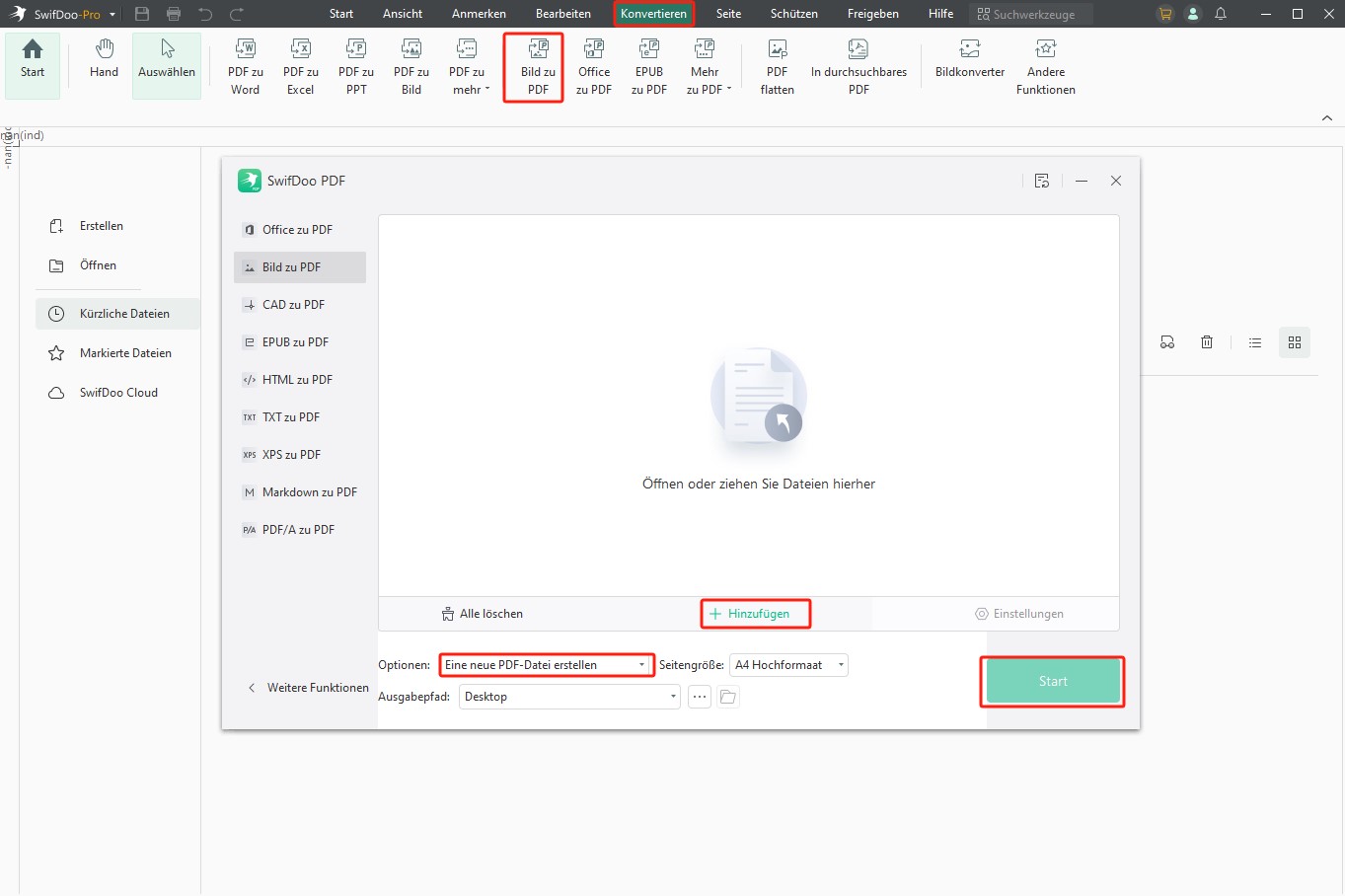Open Einstellungen in the dialog
This screenshot has width=1345, height=896.
[1019, 614]
